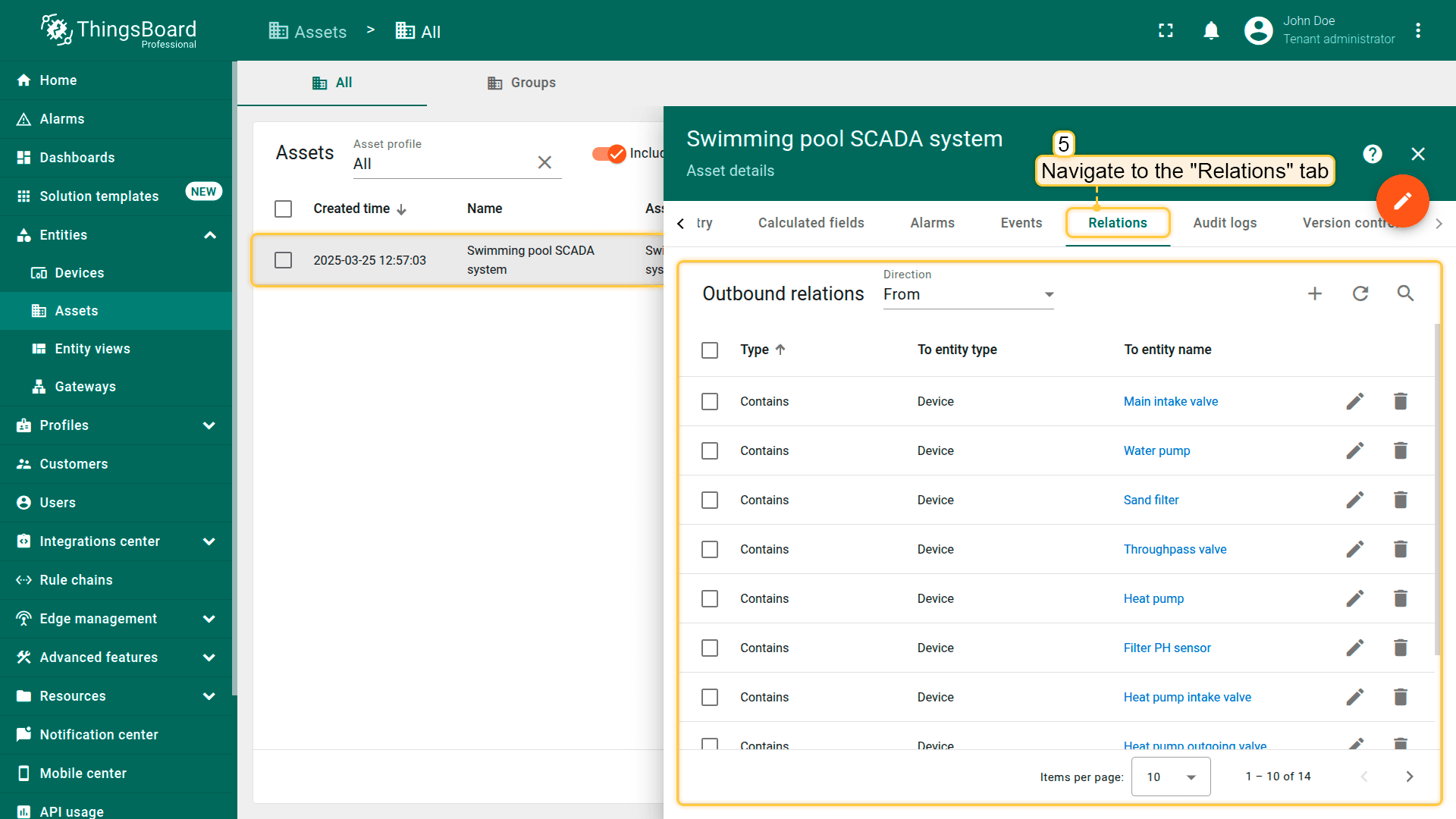This screenshot has height=819, width=1456.
Task: Open search in relations table
Action: [x=1405, y=293]
